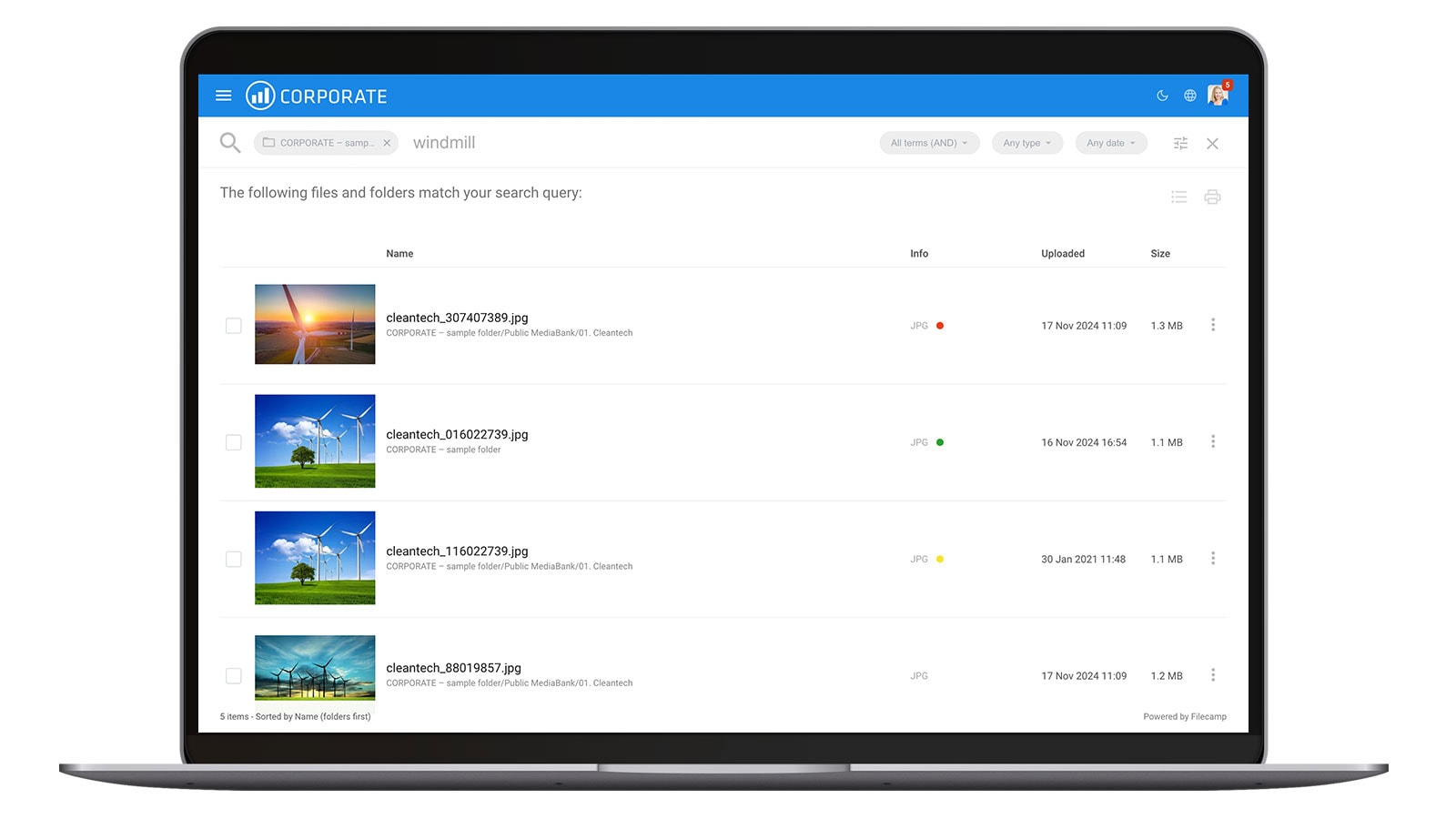Viewport: 1456px width, 819px height.
Task: Click the yellow status dot of cleantech_116022739.jpg
Action: point(940,559)
